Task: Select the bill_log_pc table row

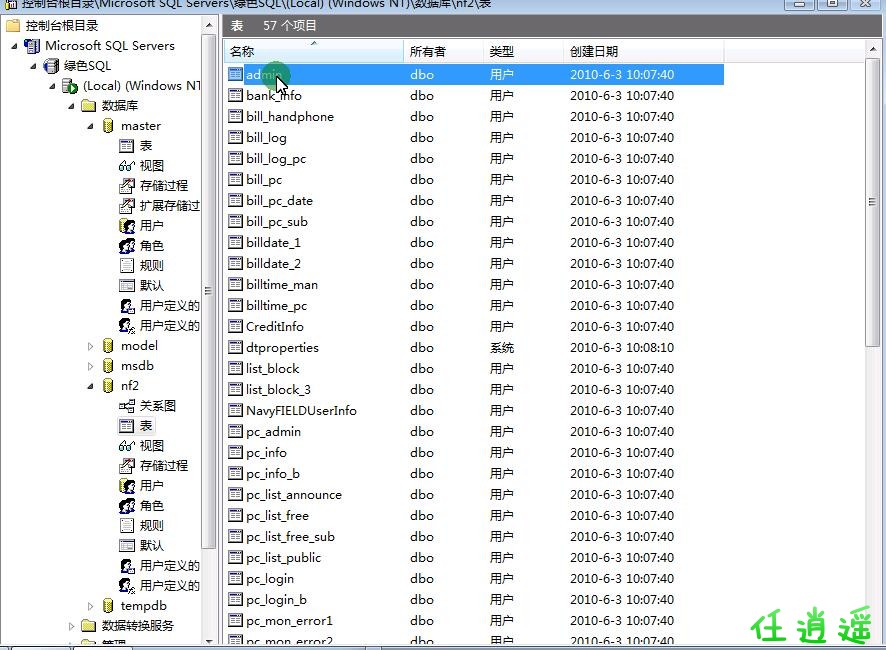Action: (475, 158)
